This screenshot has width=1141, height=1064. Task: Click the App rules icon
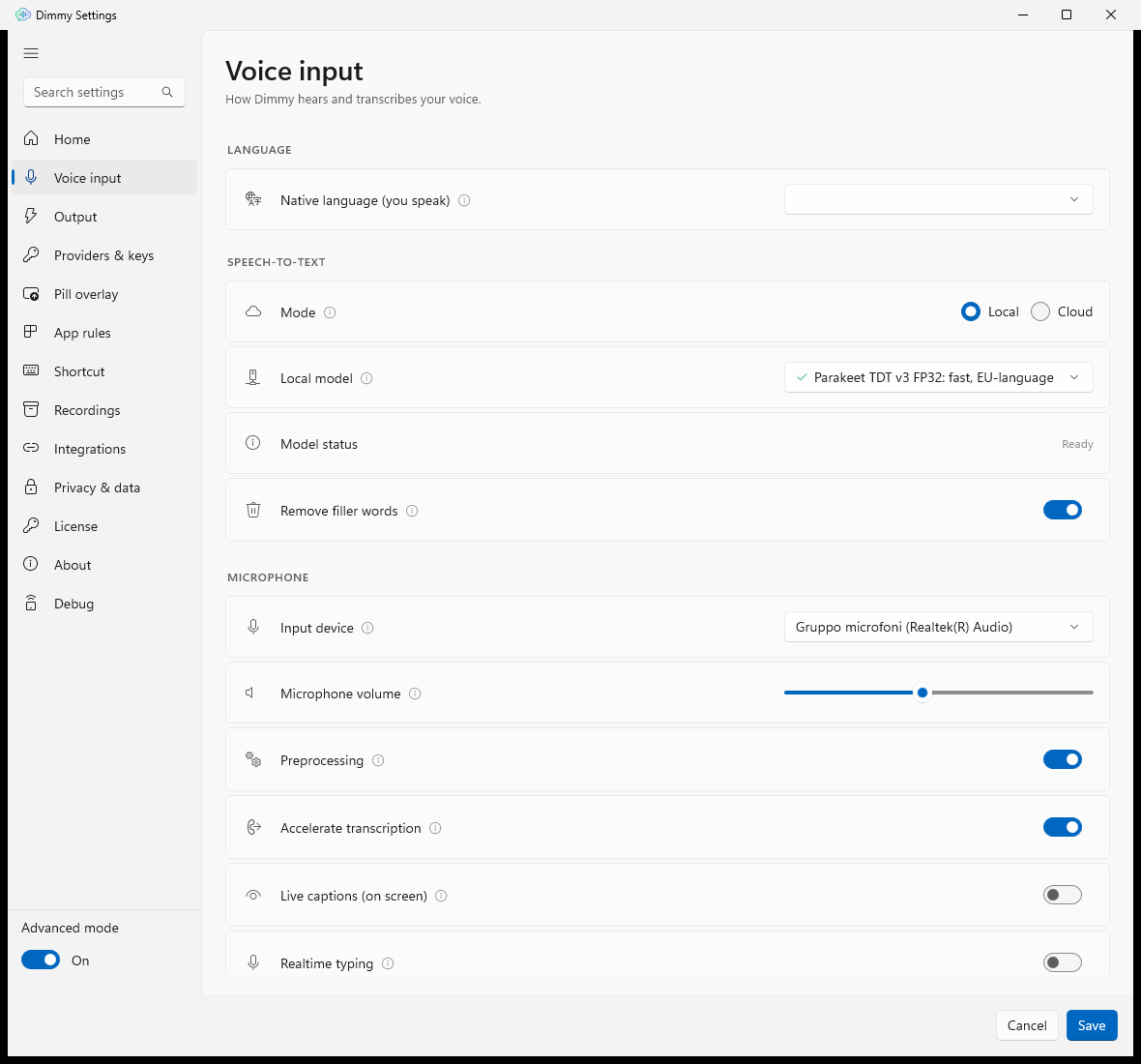coord(31,332)
